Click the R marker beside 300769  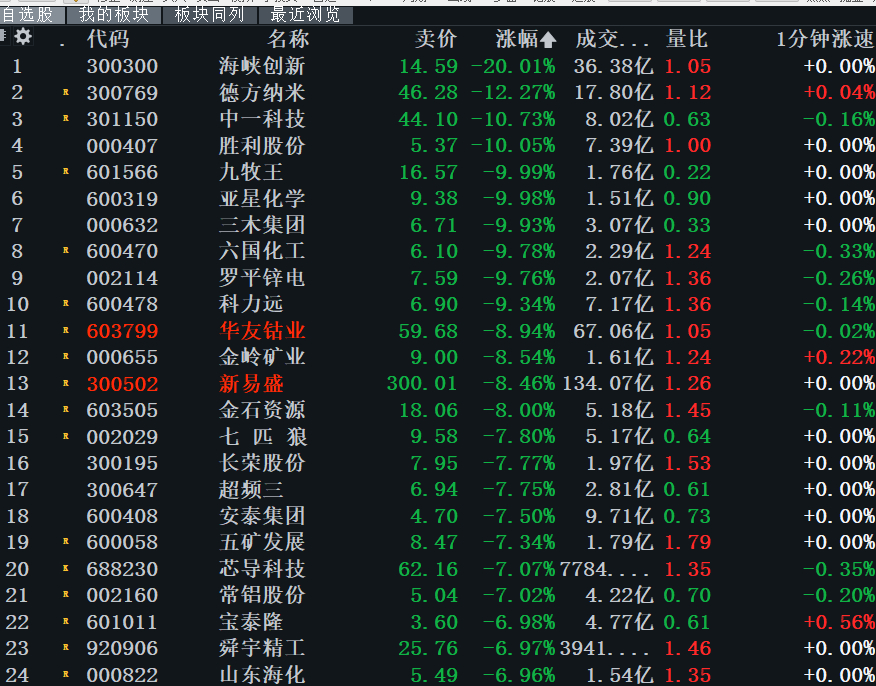pyautogui.click(x=65, y=92)
